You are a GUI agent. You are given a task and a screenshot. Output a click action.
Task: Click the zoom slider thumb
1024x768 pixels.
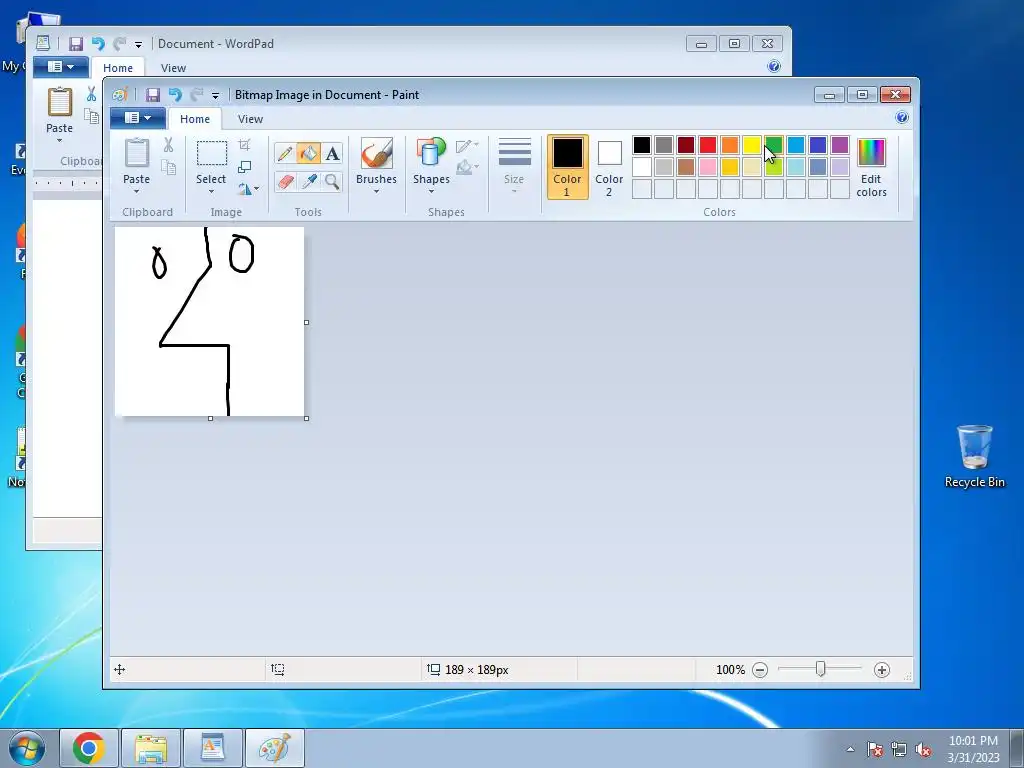click(820, 669)
